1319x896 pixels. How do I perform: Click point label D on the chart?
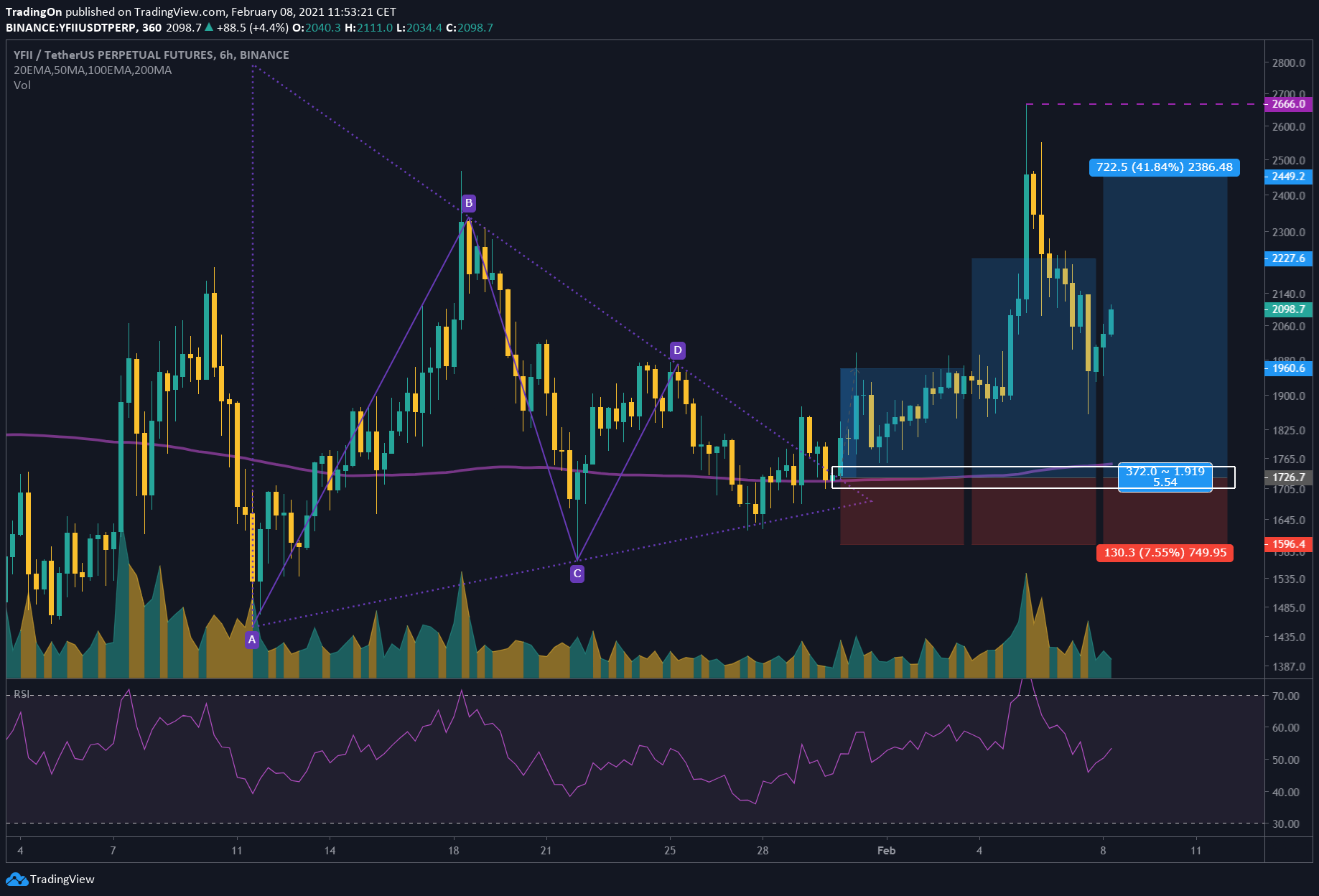677,350
